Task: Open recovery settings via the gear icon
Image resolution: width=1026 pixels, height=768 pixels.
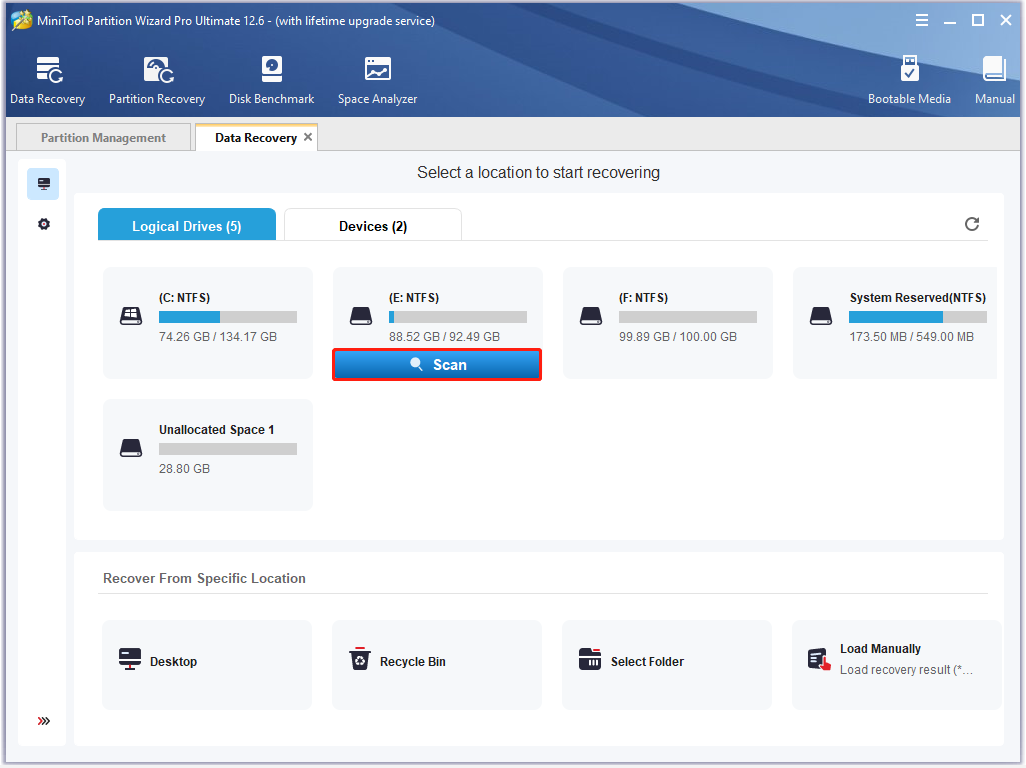Action: tap(42, 224)
